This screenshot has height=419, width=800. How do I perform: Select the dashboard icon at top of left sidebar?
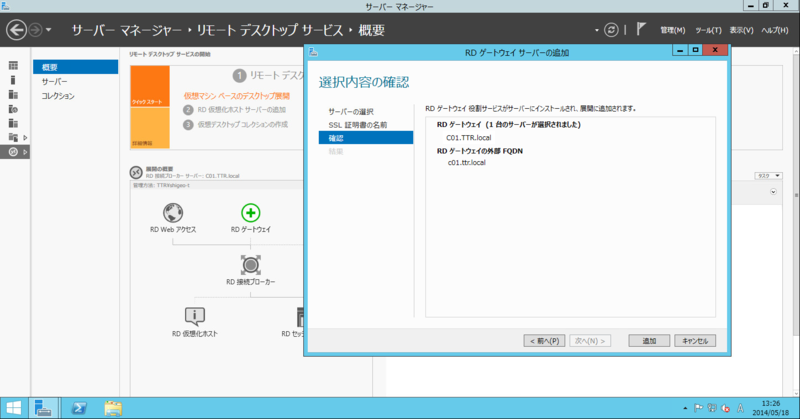[13, 65]
